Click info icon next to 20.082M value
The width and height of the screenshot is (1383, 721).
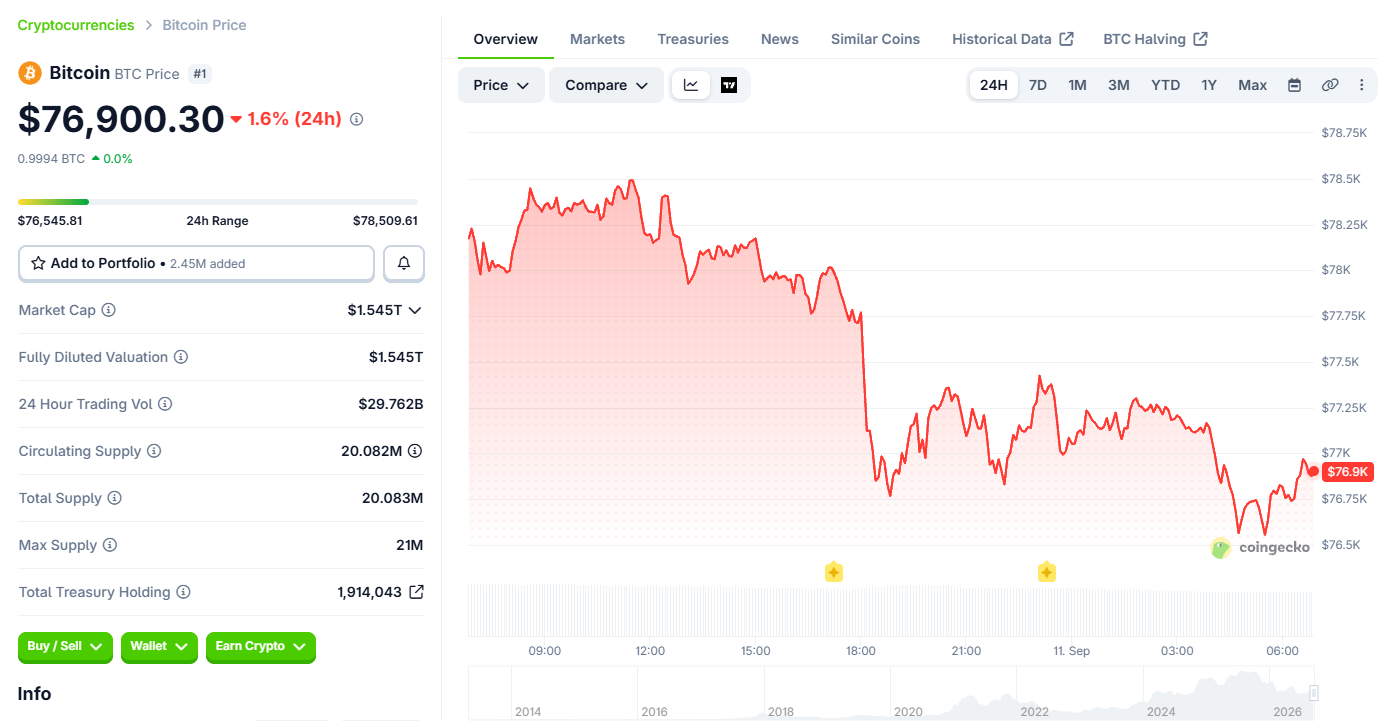coord(415,451)
